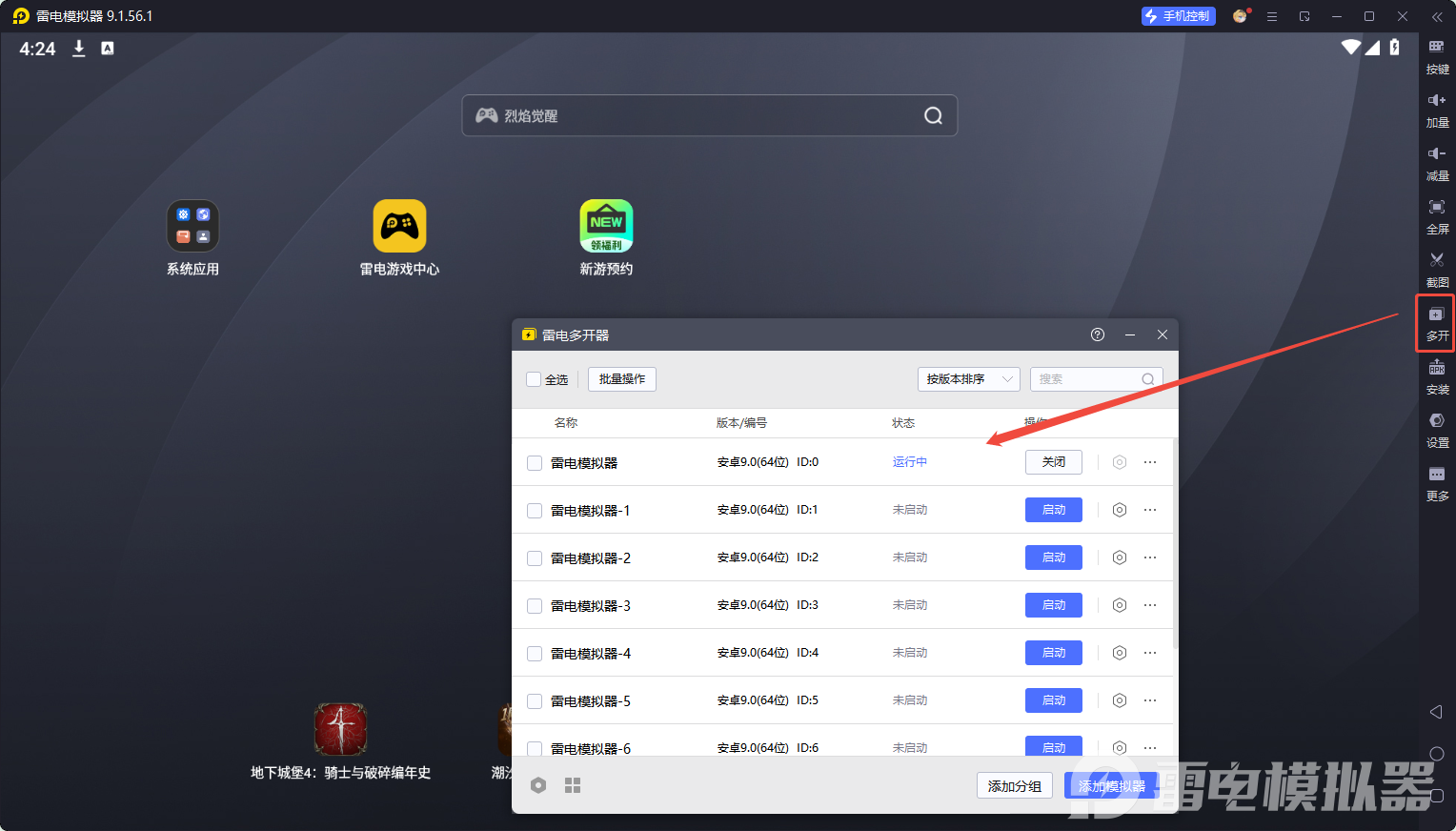Open the 批量操作 batch operations menu
1456x831 pixels.
(622, 379)
